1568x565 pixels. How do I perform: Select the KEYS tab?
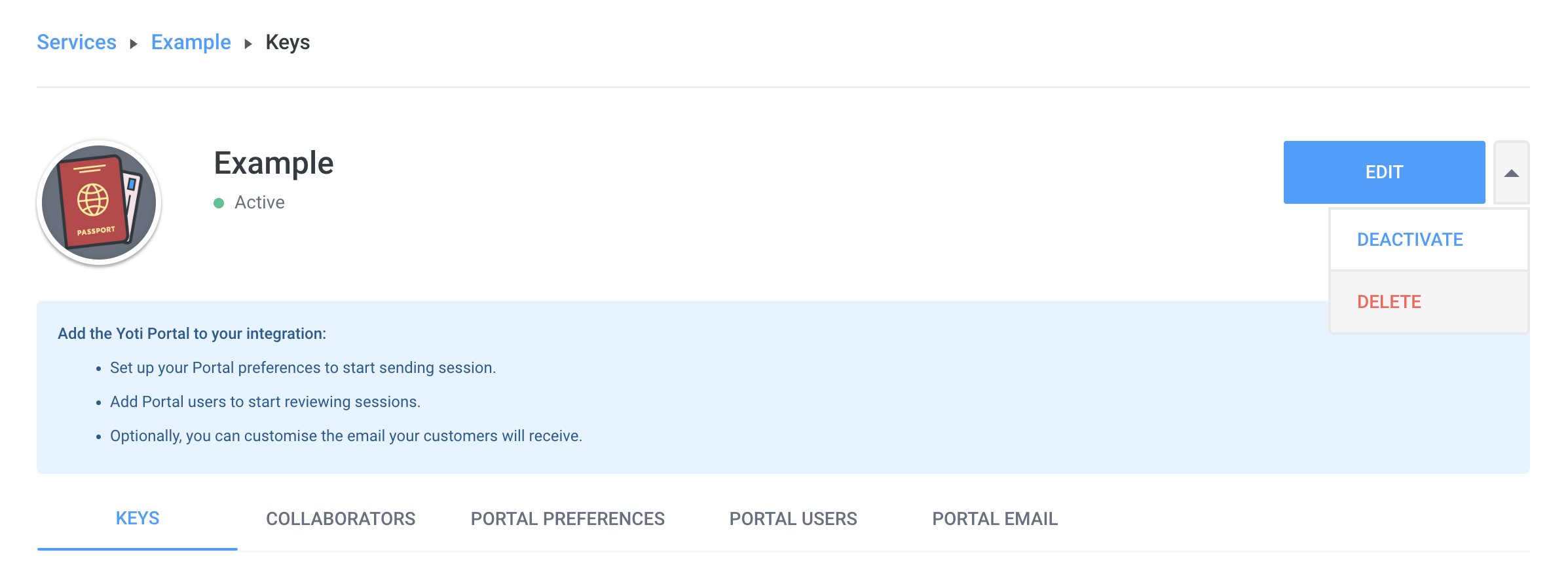coord(138,518)
